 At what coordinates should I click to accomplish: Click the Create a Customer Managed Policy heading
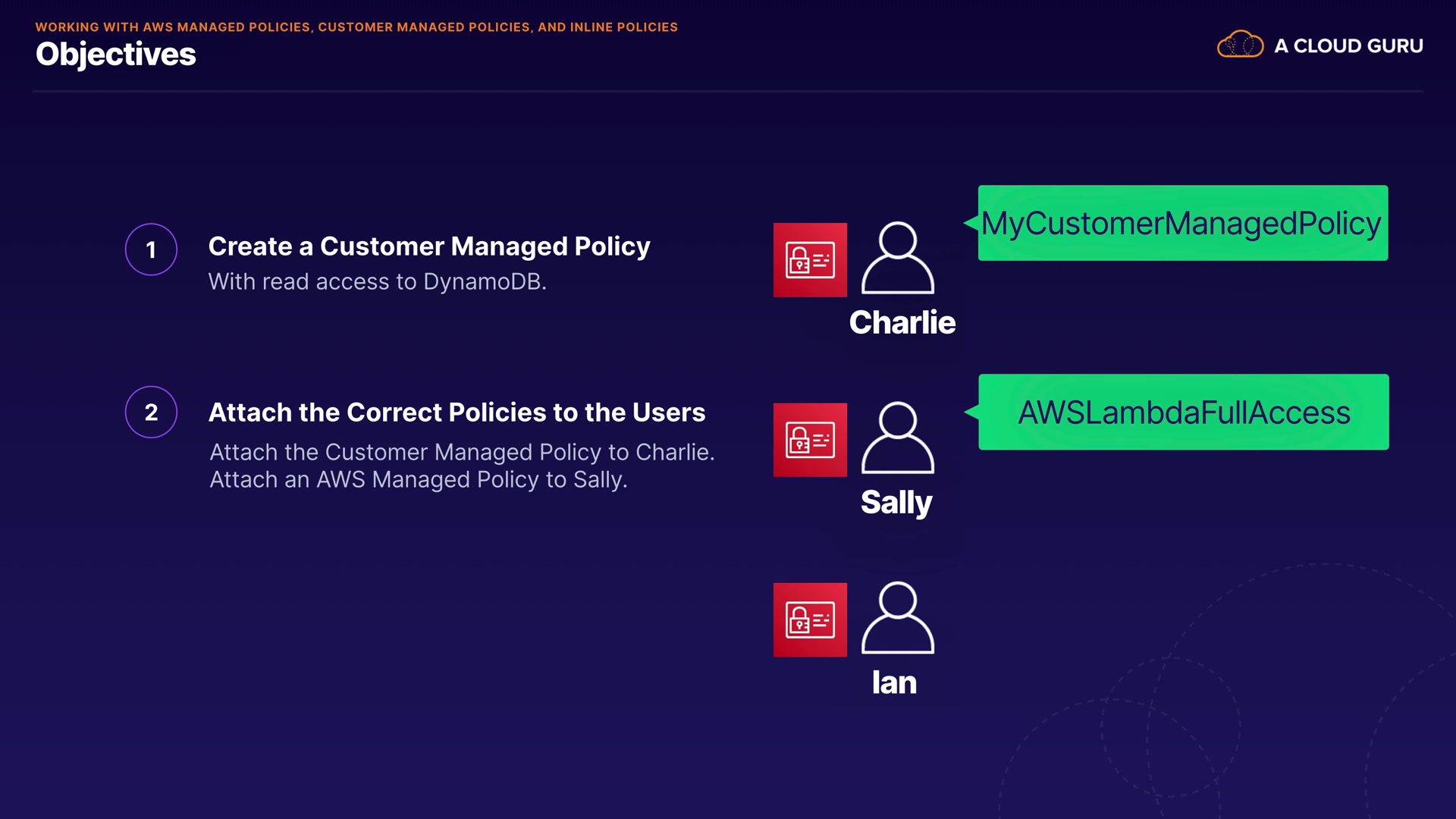[429, 246]
